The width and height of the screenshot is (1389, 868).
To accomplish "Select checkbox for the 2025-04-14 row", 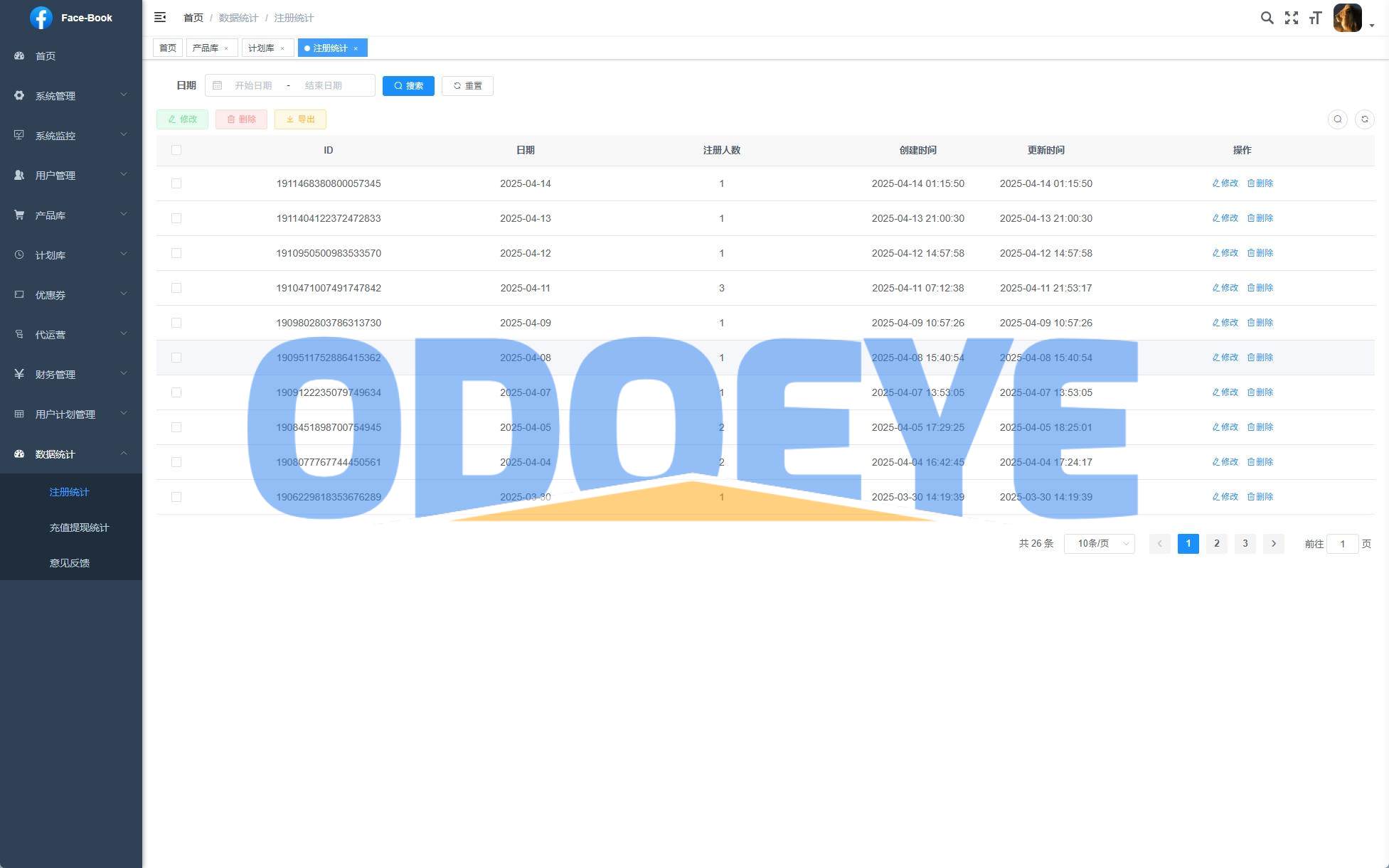I will pos(176,183).
